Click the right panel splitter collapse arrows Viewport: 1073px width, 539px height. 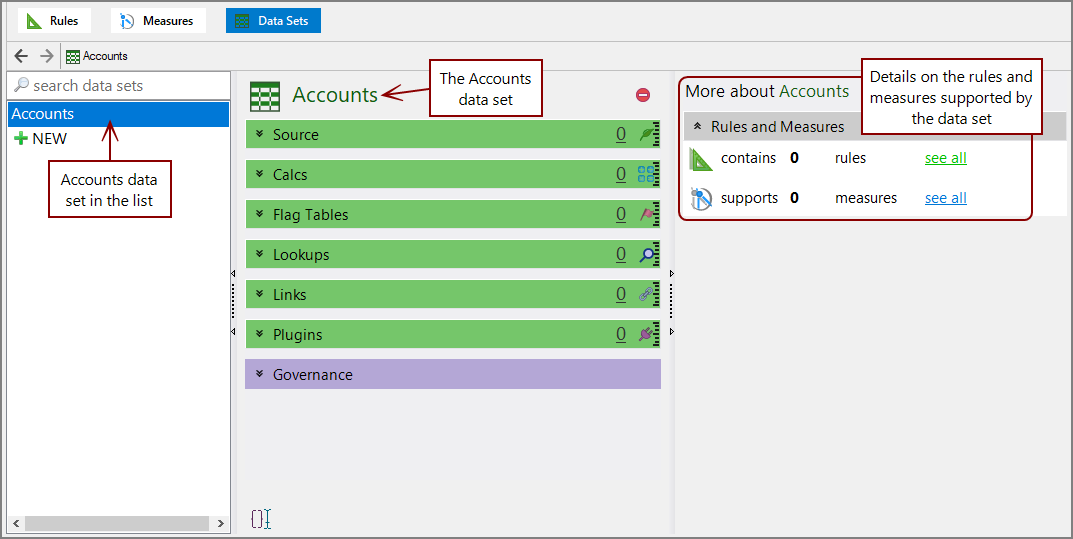[671, 302]
